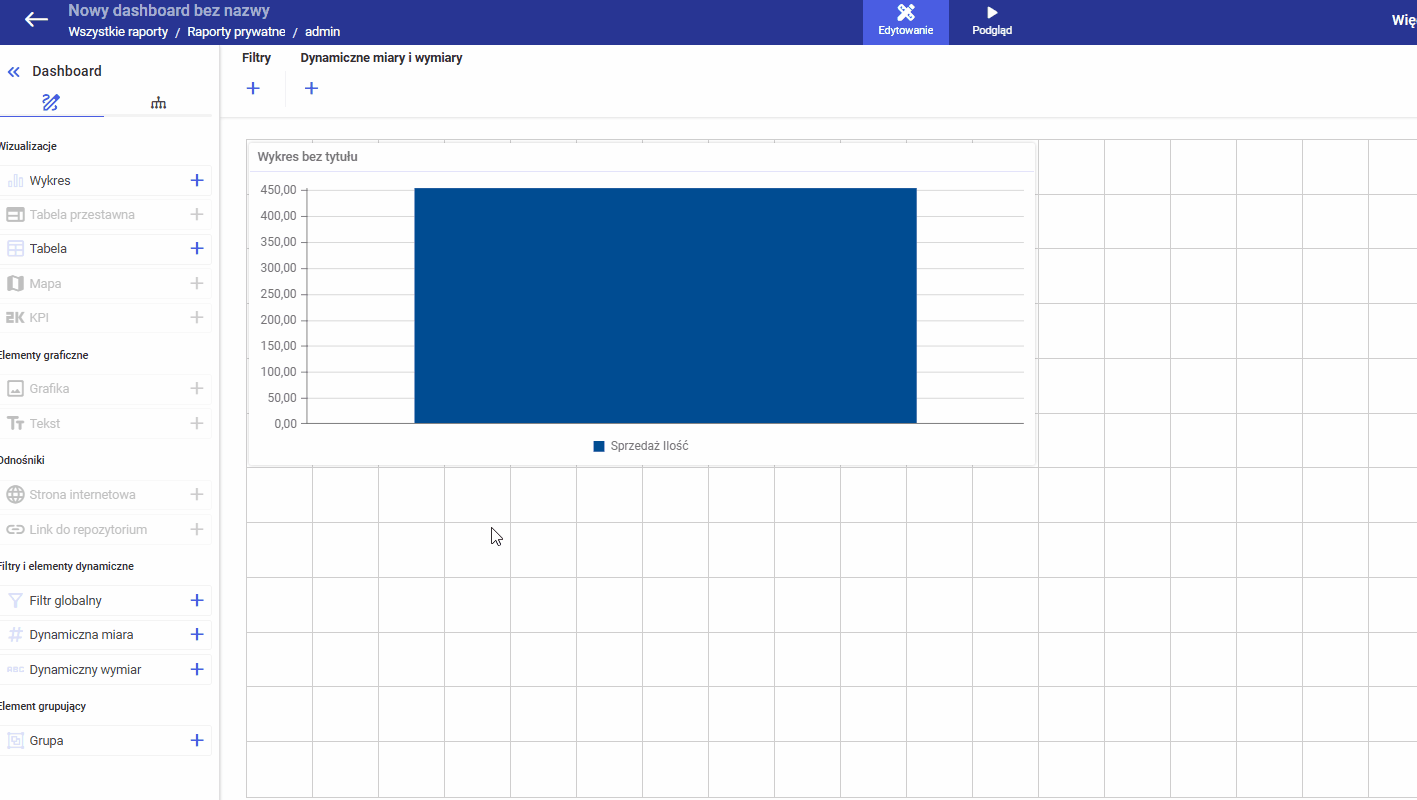Select the Tabela label in the sidebar
1417x800 pixels.
coord(48,249)
